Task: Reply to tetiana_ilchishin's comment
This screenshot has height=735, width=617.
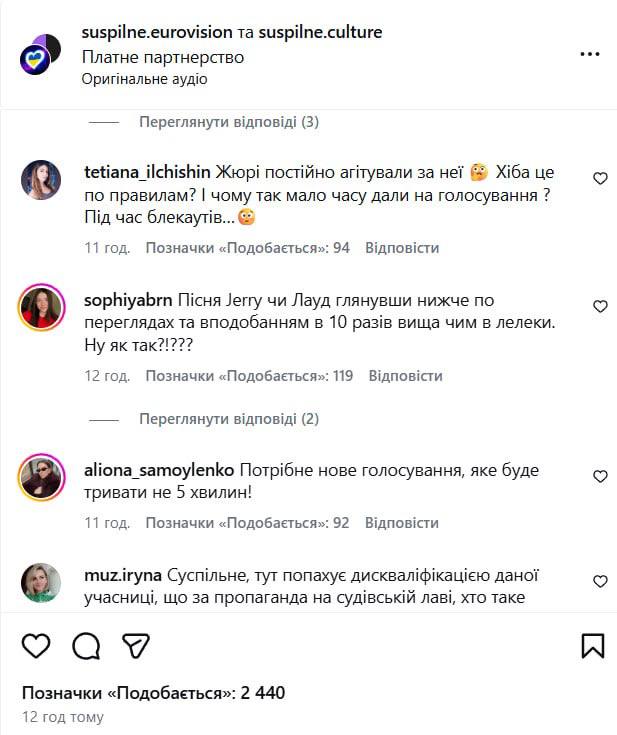Action: click(402, 248)
